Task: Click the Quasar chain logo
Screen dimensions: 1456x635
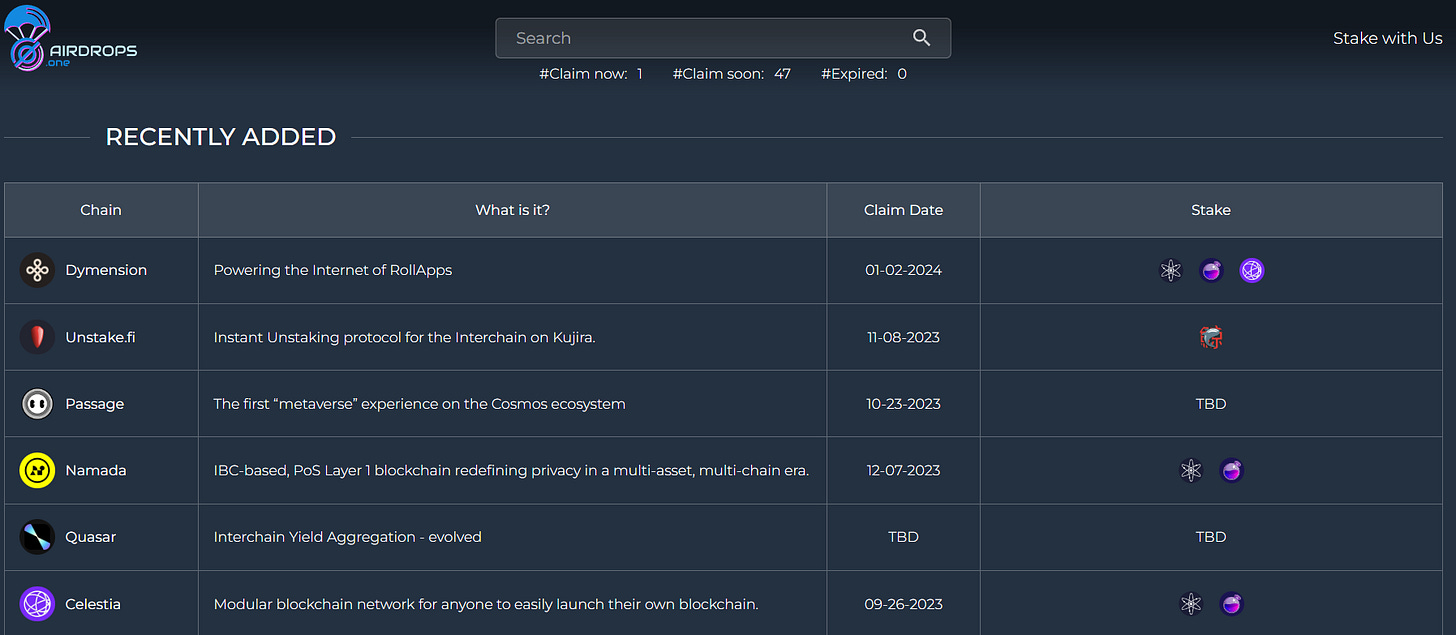Action: (38, 537)
